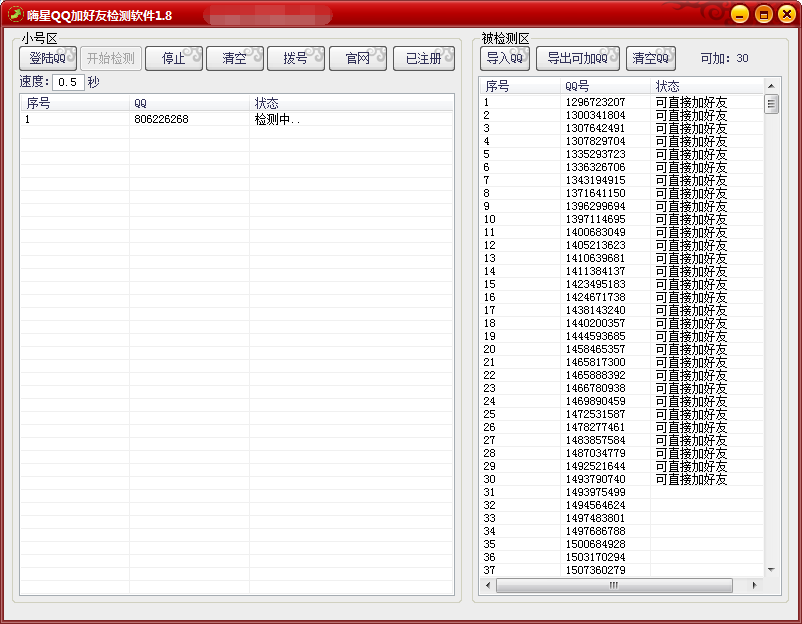Select QQ number 1423495183
The width and height of the screenshot is (802, 624).
pyautogui.click(x=595, y=284)
